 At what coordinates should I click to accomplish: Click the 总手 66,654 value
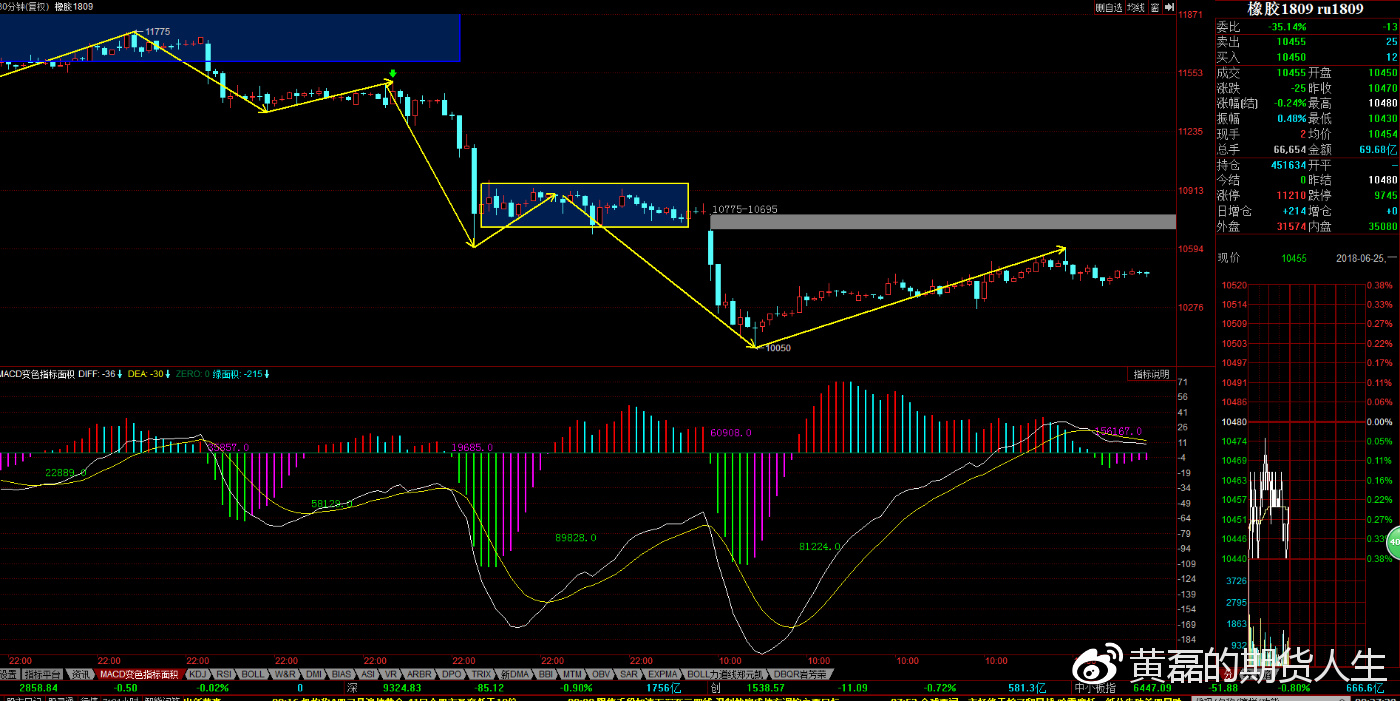tap(1290, 148)
